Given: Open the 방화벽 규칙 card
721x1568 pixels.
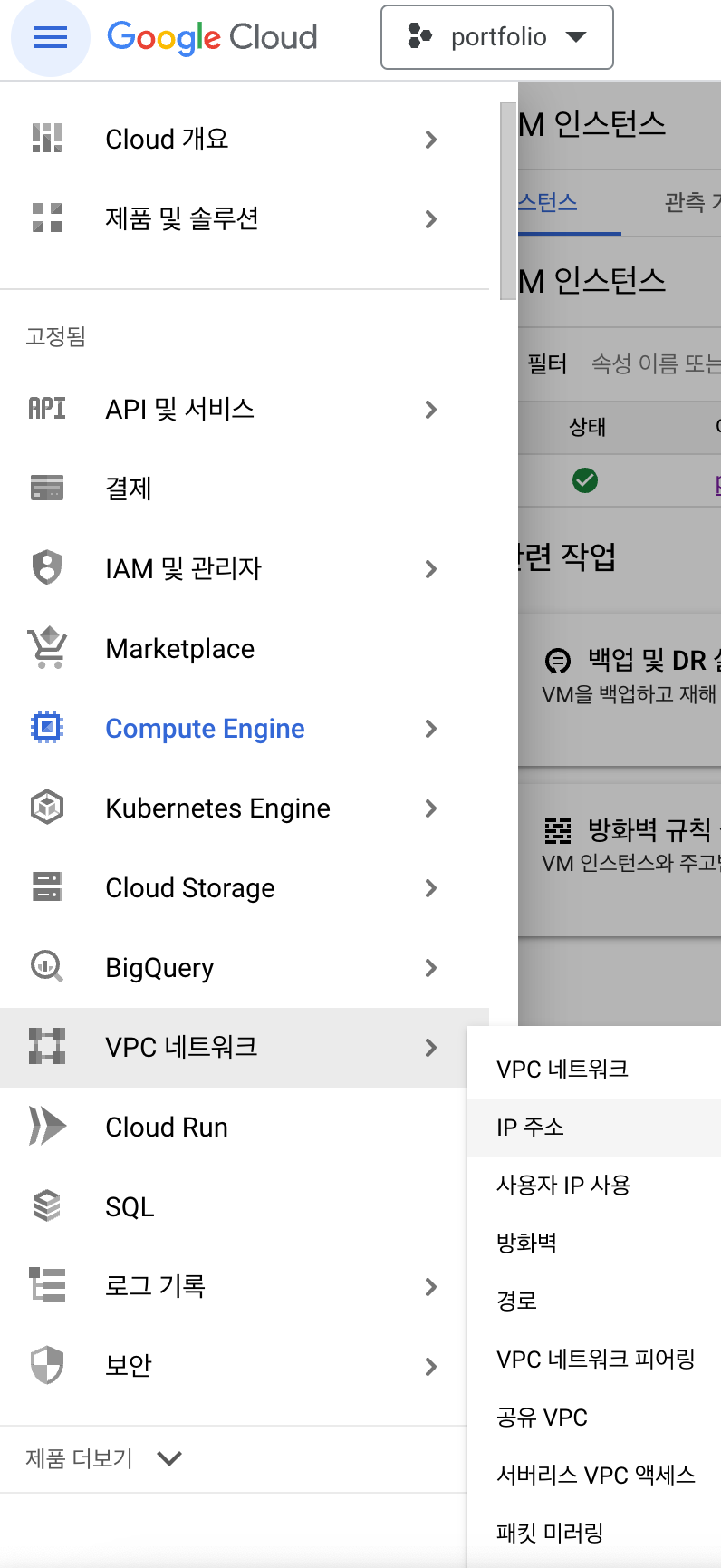Looking at the screenshot, I should (620, 859).
